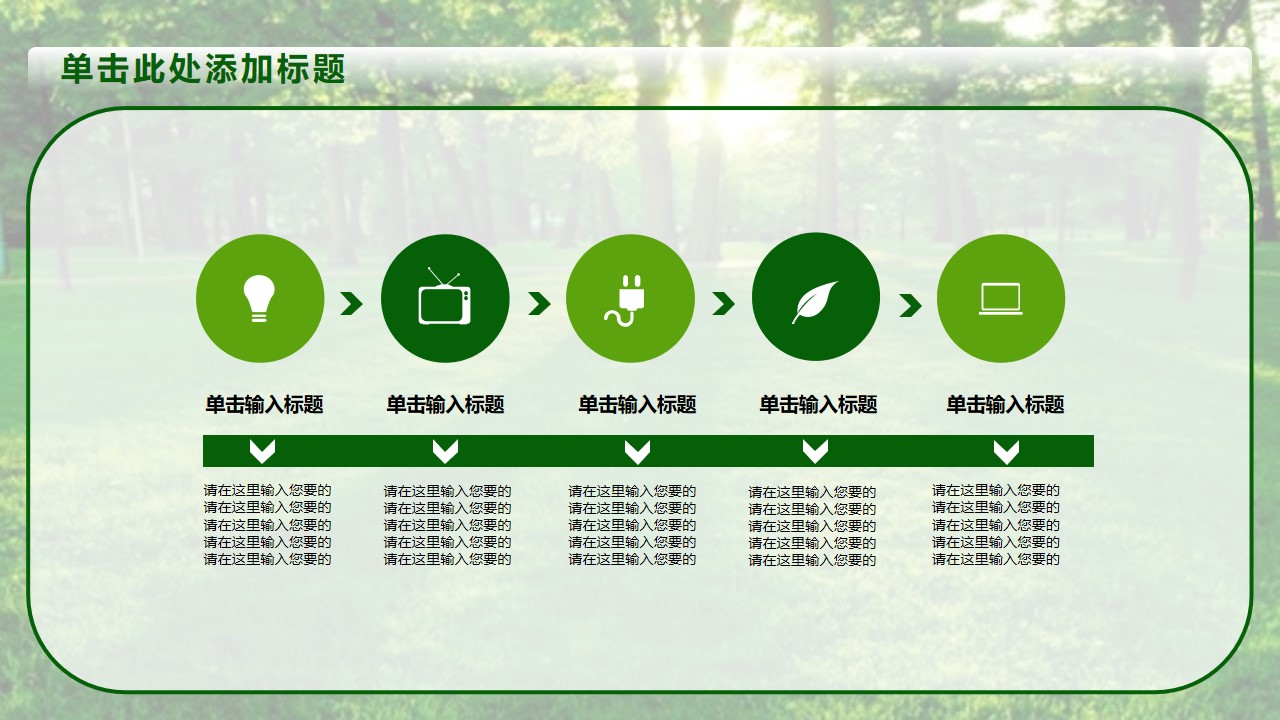Click down chevron under laptop heading
This screenshot has width=1280, height=720.
[x=1006, y=452]
